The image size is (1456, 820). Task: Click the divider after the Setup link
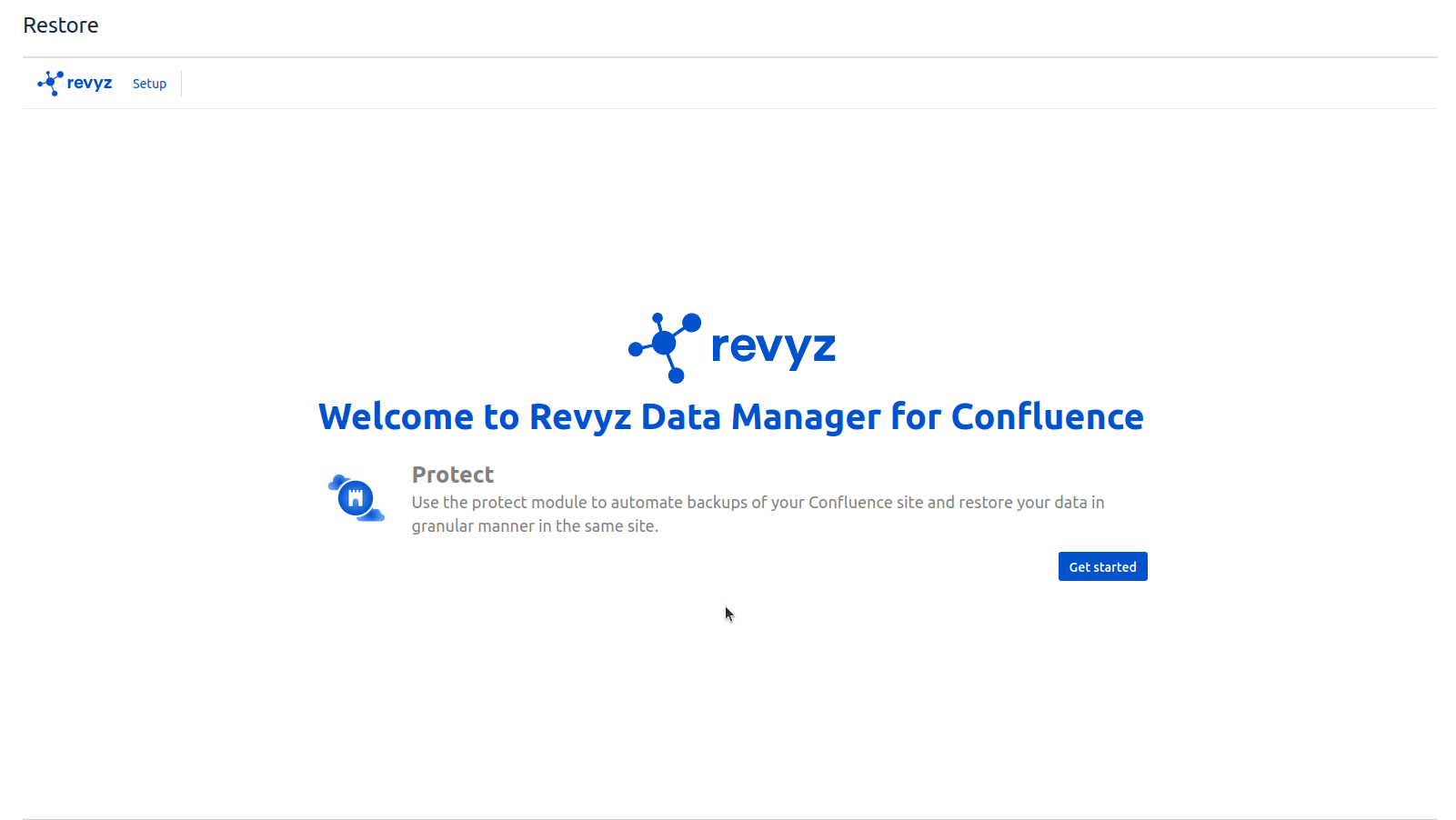[x=180, y=83]
